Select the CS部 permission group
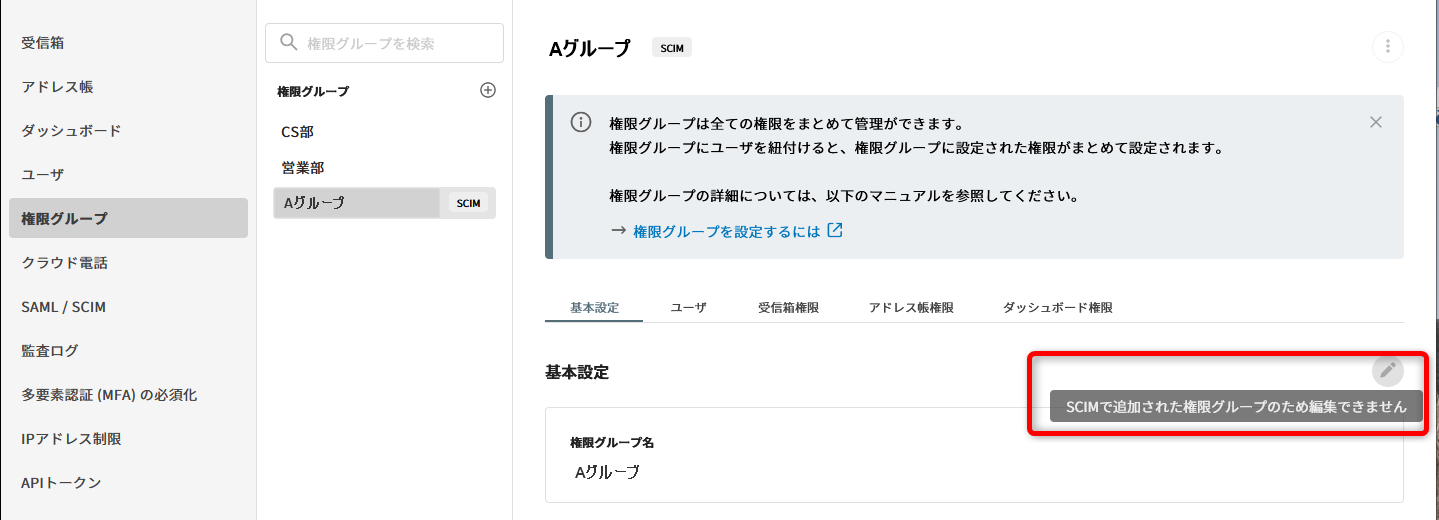 pyautogui.click(x=297, y=131)
